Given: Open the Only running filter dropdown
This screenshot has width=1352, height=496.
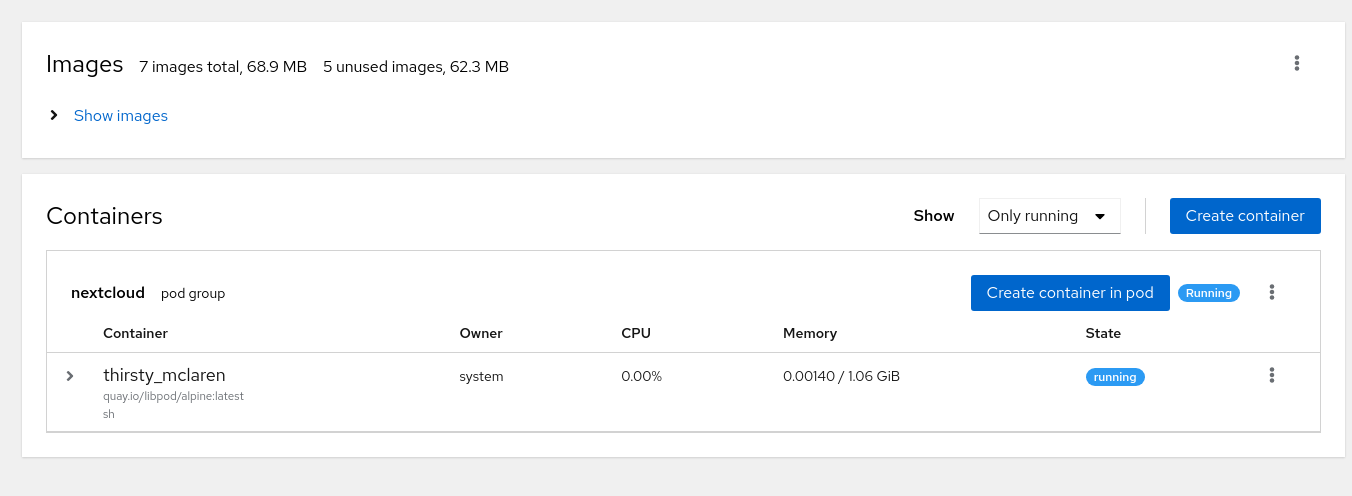Looking at the screenshot, I should click(x=1049, y=216).
